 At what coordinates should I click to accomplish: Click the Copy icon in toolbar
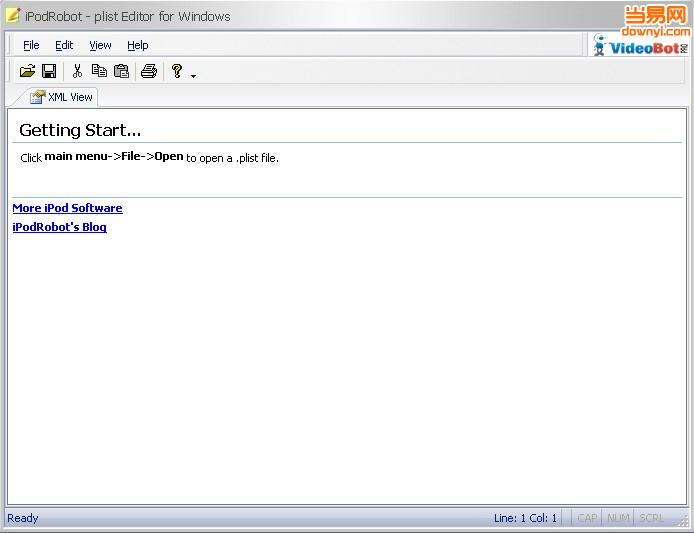click(x=99, y=71)
